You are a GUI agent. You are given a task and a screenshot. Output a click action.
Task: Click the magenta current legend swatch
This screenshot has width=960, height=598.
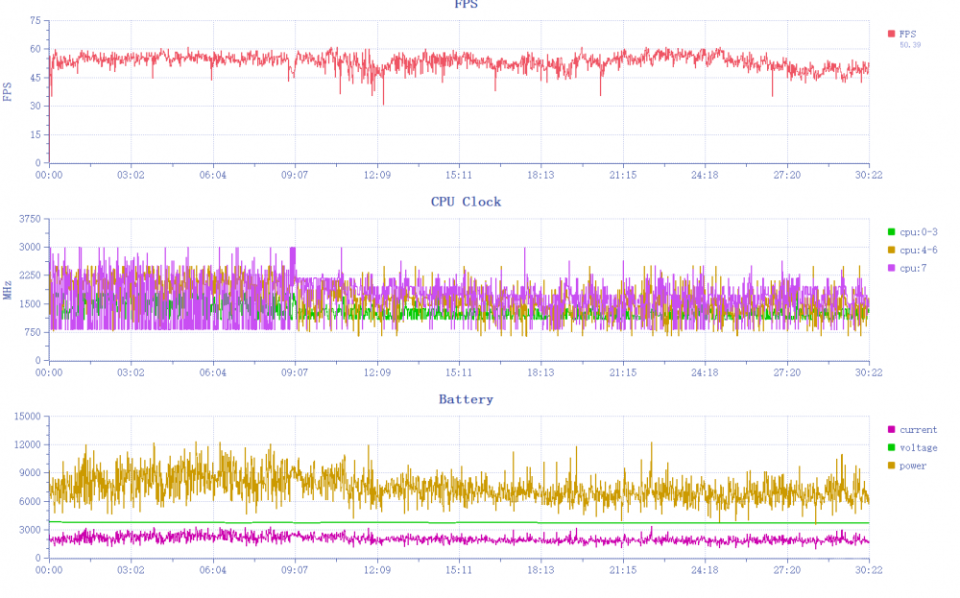[x=891, y=430]
